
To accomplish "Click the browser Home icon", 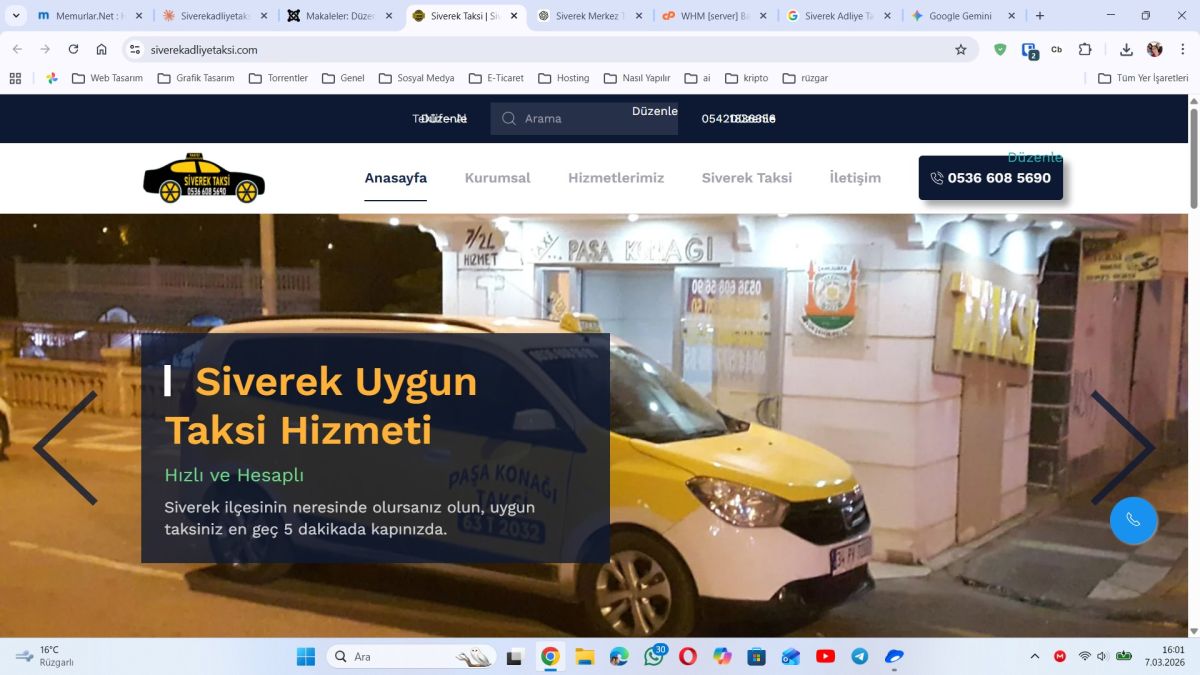I will pos(101,49).
